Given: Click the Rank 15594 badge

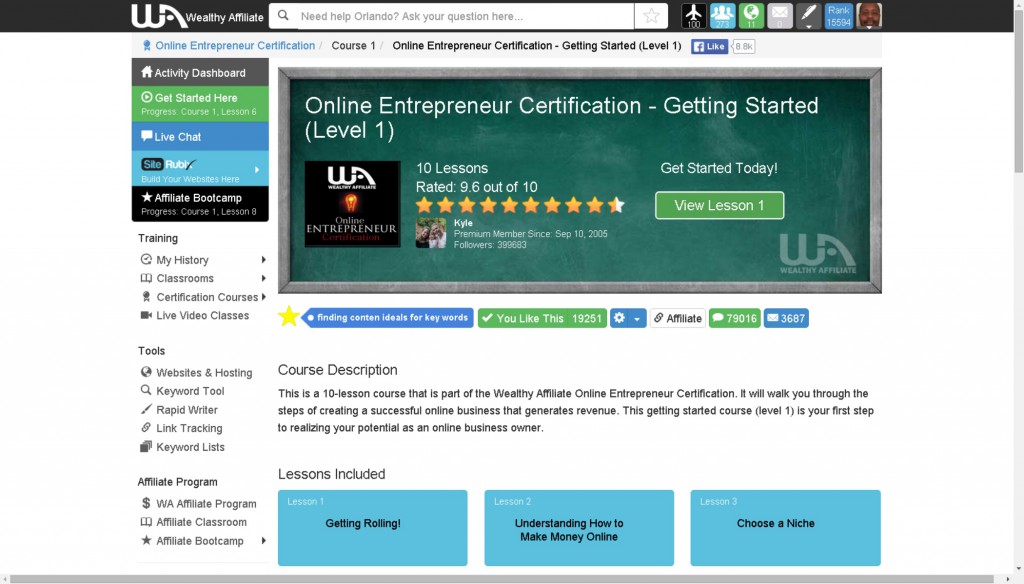Looking at the screenshot, I should tap(839, 16).
